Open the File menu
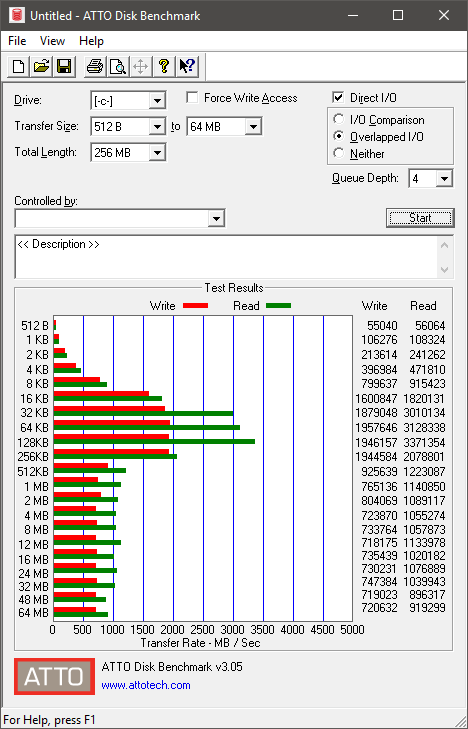 17,41
